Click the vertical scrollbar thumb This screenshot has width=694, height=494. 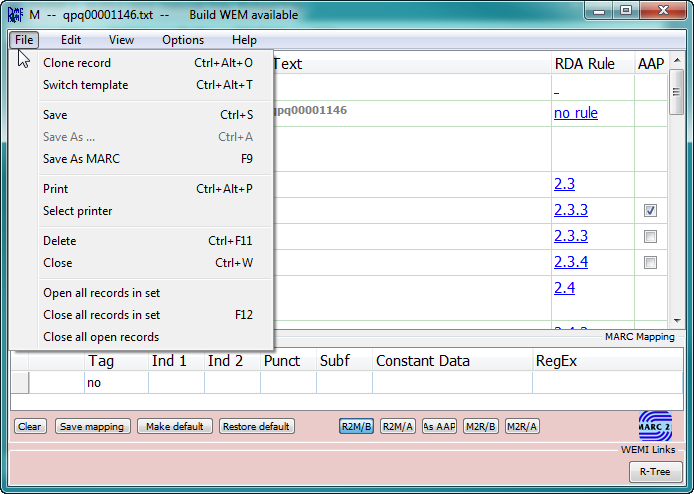pyautogui.click(x=676, y=92)
